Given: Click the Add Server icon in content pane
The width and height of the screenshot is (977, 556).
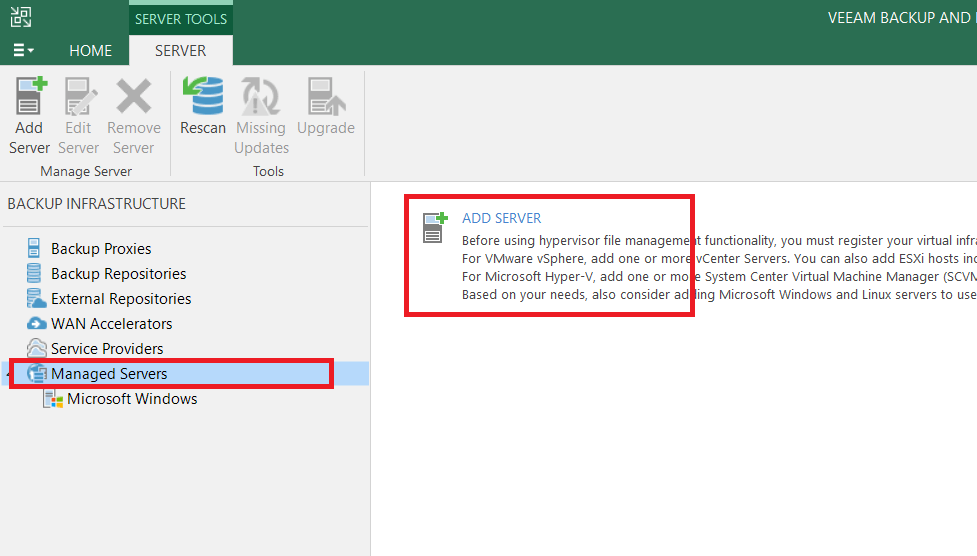Looking at the screenshot, I should pos(434,228).
